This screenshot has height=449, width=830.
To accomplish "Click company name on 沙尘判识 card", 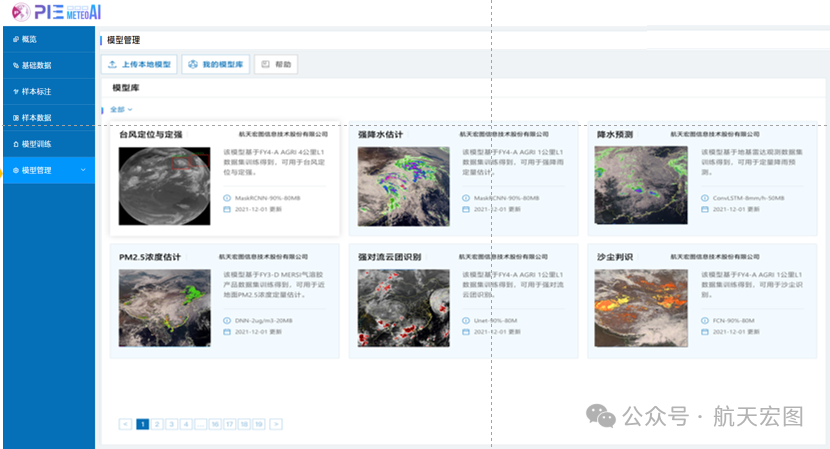I will [715, 257].
